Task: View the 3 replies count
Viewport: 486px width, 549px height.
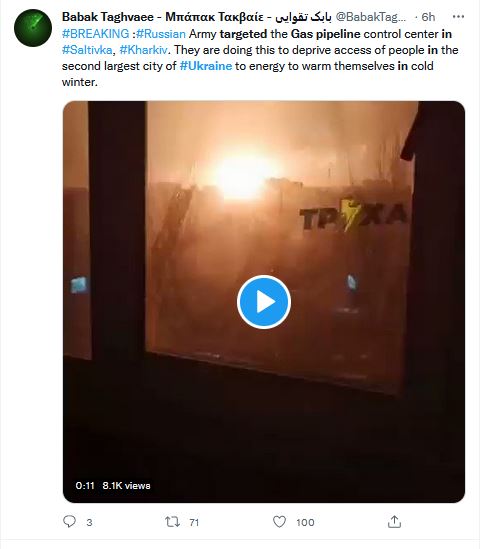Action: [89, 522]
